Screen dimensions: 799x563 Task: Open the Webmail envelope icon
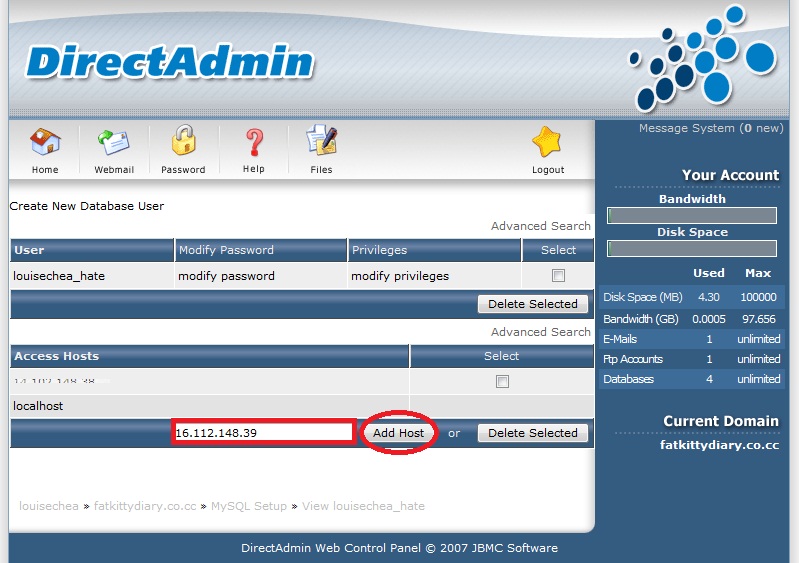pos(114,142)
